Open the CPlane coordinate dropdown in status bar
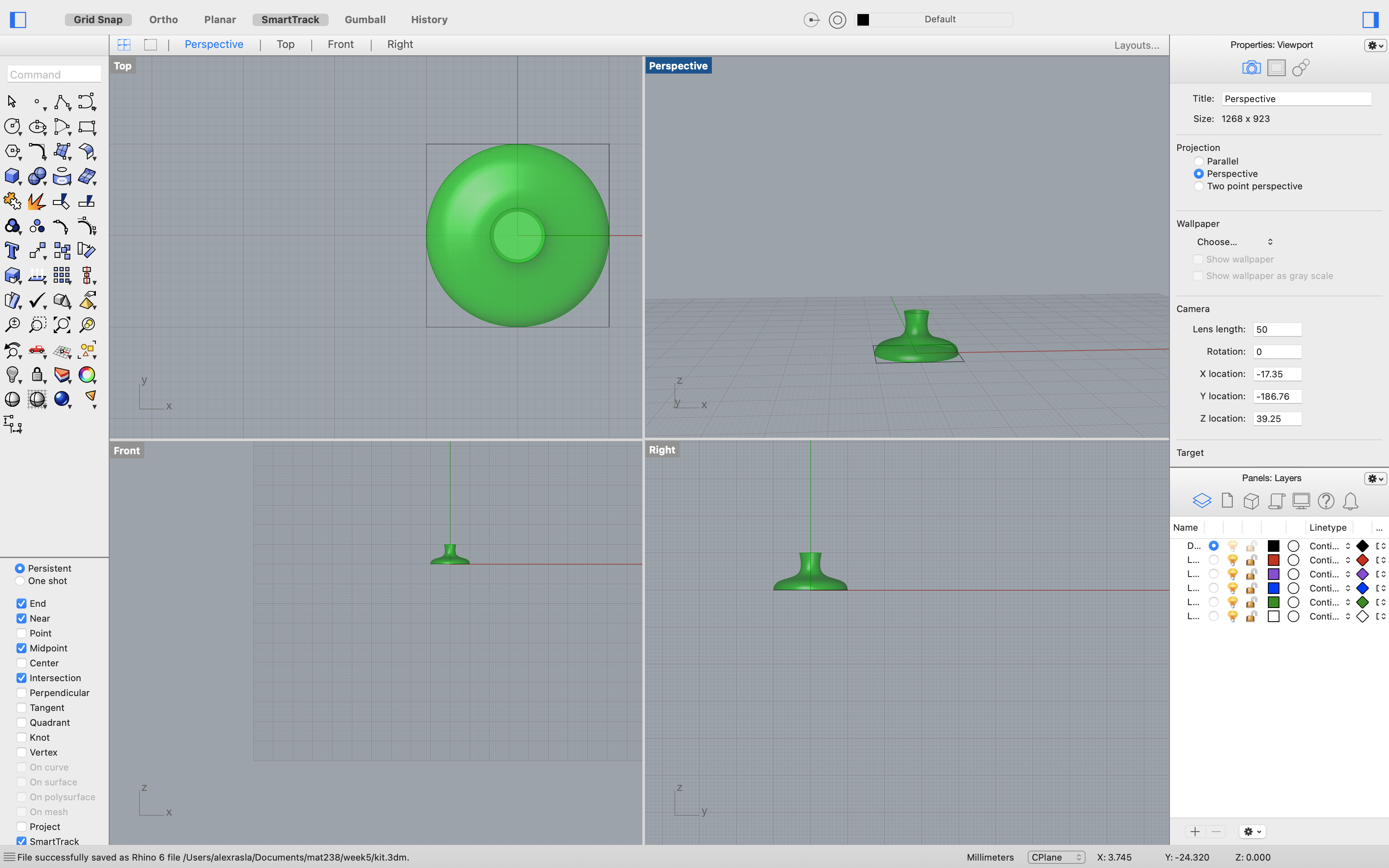Viewport: 1389px width, 868px height. click(1055, 857)
